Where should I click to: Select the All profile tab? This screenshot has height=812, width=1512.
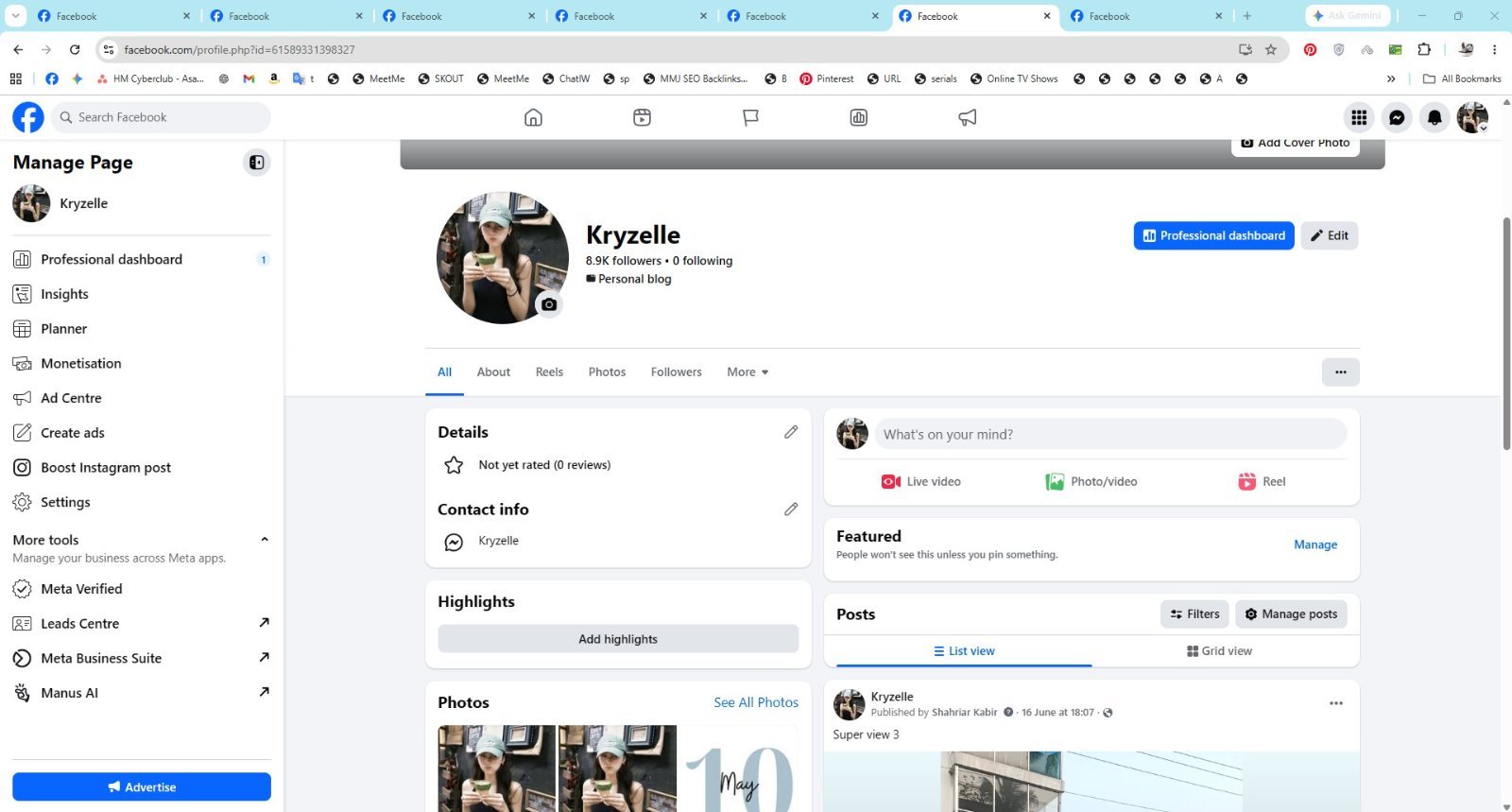click(444, 371)
